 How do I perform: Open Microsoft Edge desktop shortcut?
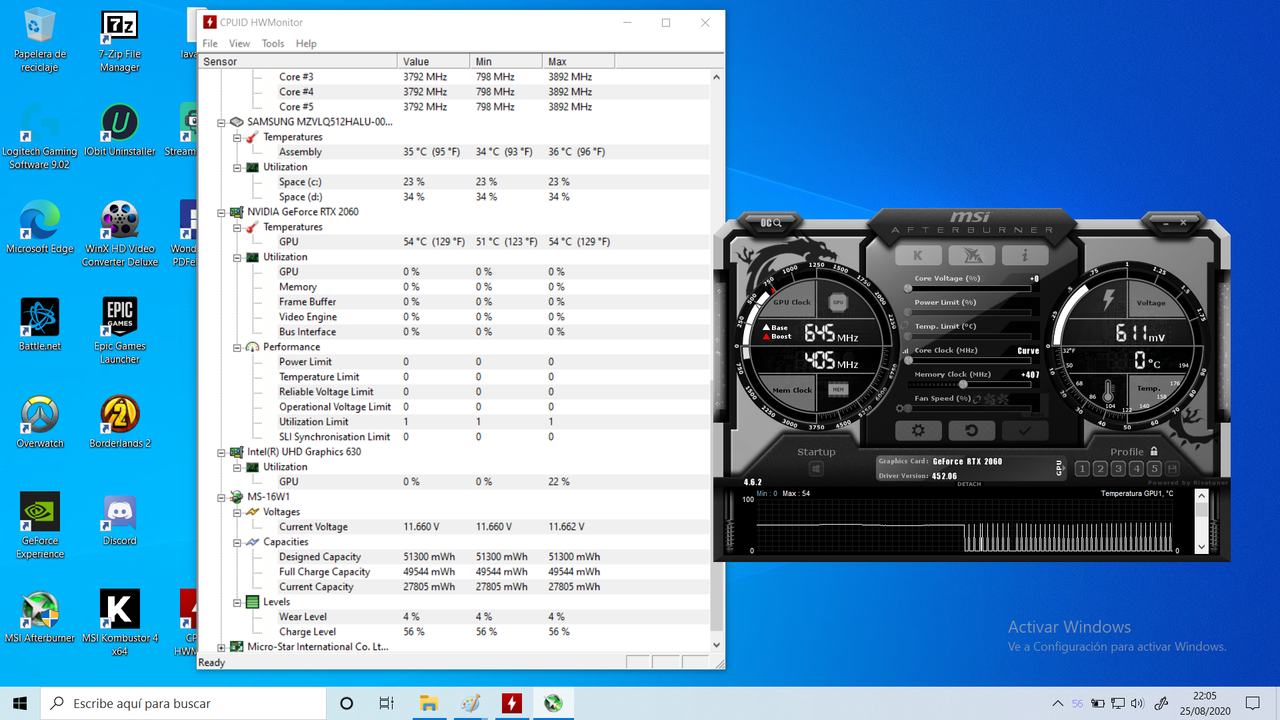click(x=40, y=227)
